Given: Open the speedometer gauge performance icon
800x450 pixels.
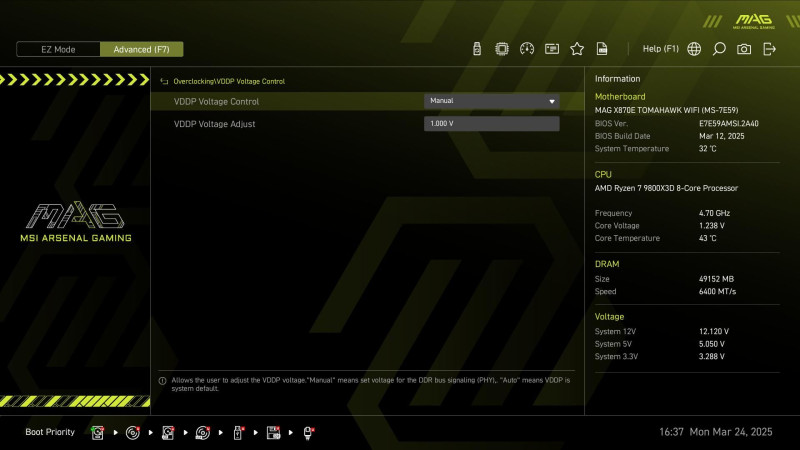Looking at the screenshot, I should pos(527,49).
